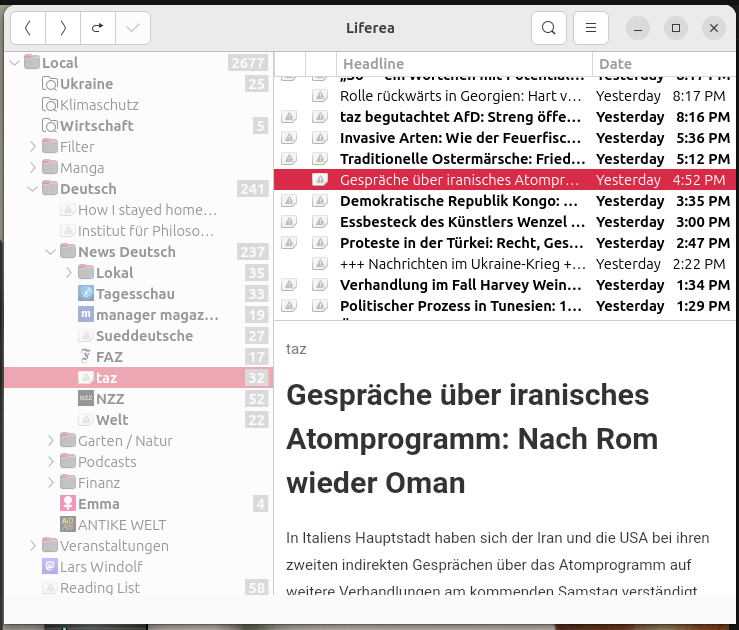This screenshot has width=739, height=630.
Task: Expand the Veranstaltungen folder
Action: 33,546
